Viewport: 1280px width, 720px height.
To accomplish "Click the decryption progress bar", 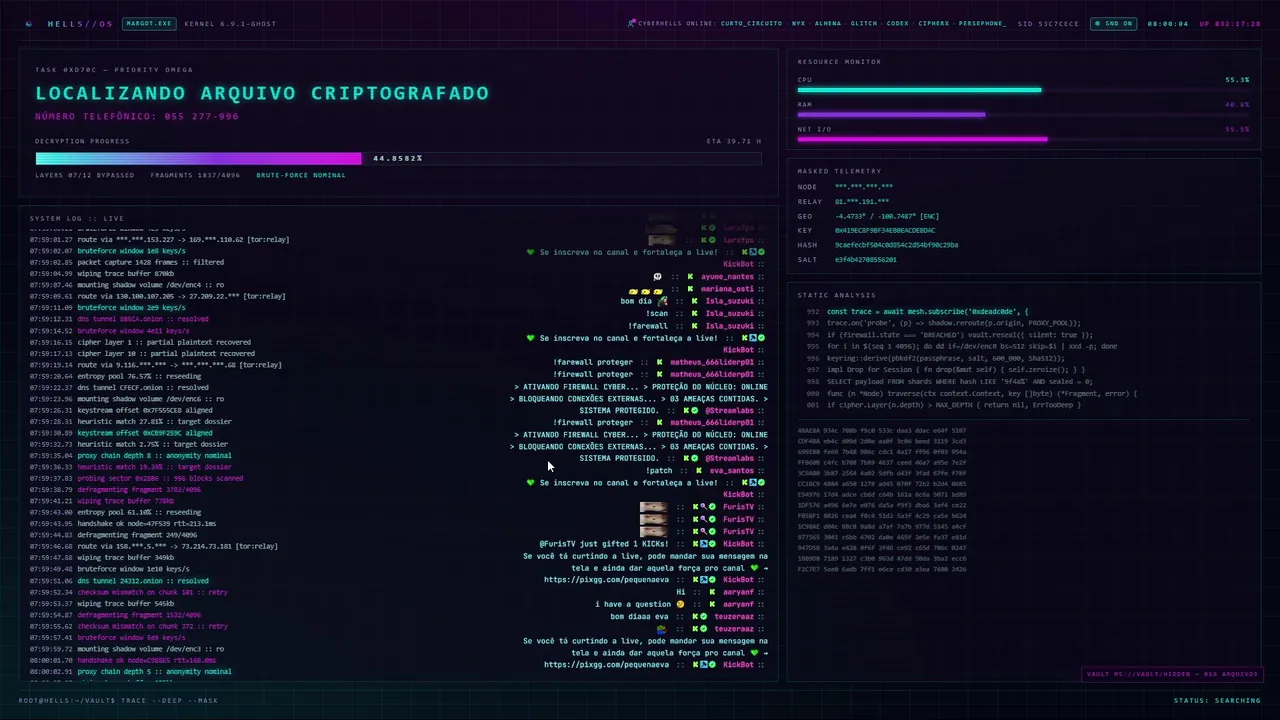I will pos(398,158).
